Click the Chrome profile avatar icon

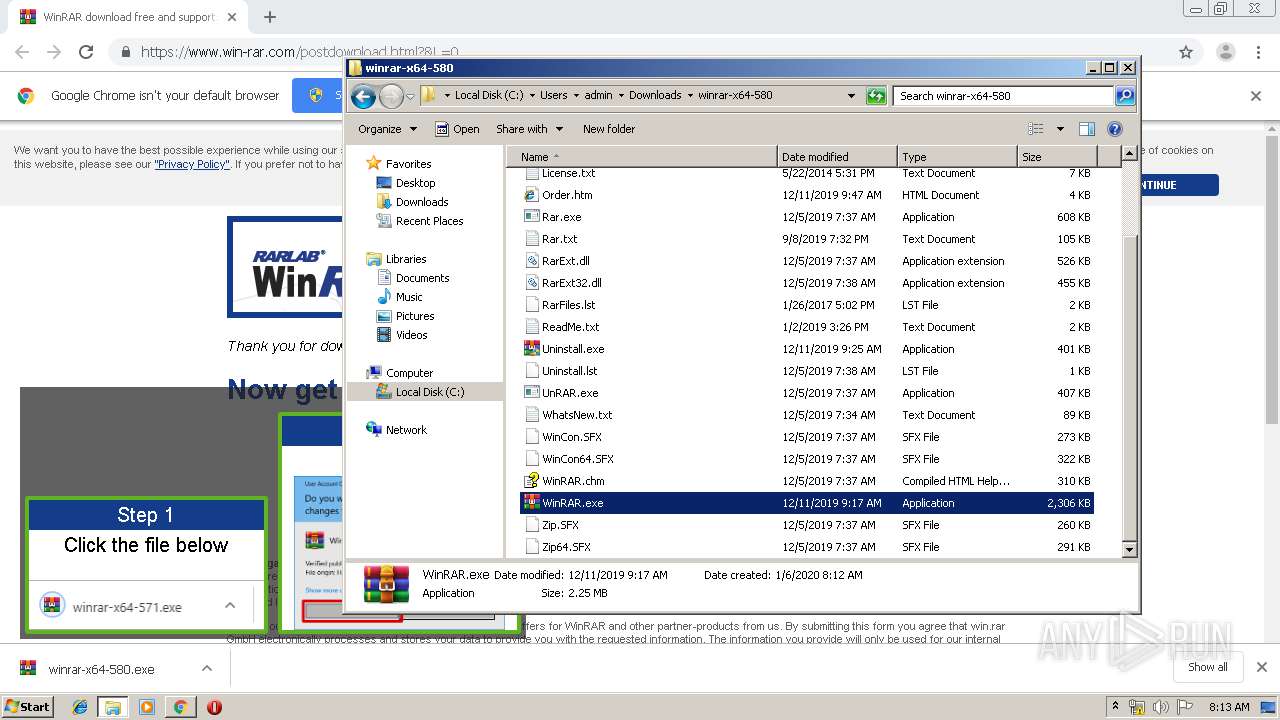pyautogui.click(x=1225, y=52)
